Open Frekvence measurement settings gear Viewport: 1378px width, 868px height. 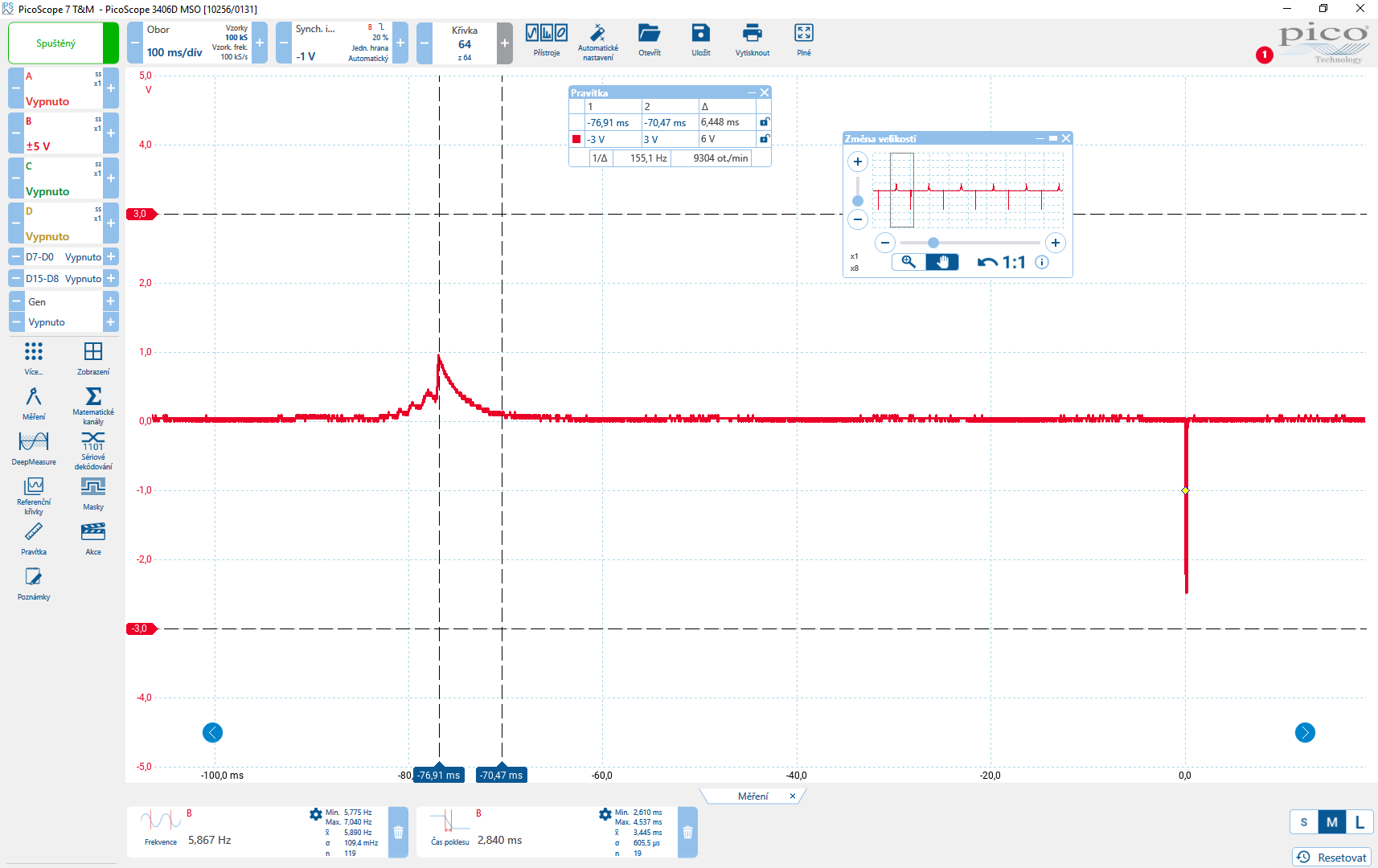(315, 815)
